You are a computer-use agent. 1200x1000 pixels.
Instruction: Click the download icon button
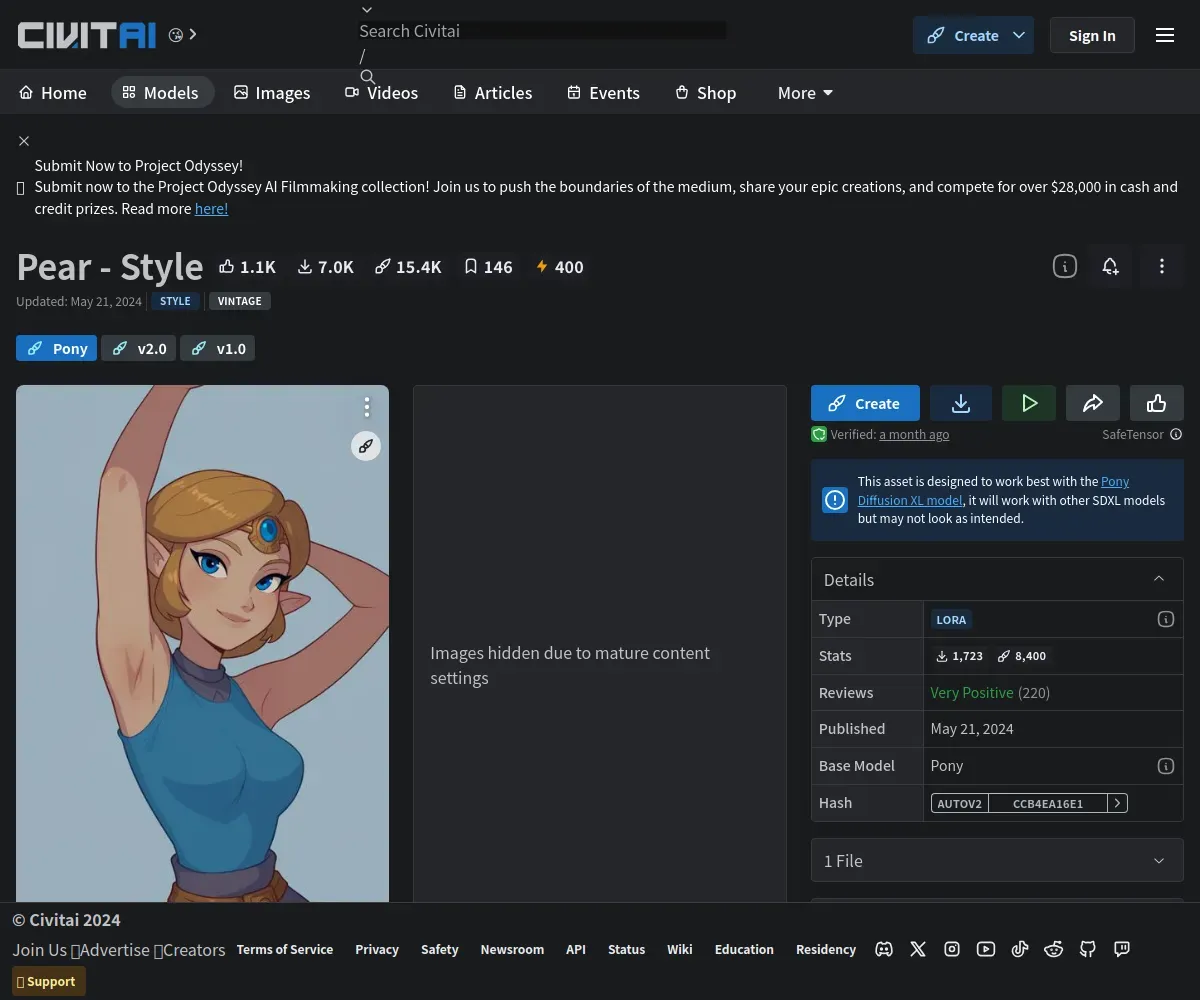[x=960, y=403]
